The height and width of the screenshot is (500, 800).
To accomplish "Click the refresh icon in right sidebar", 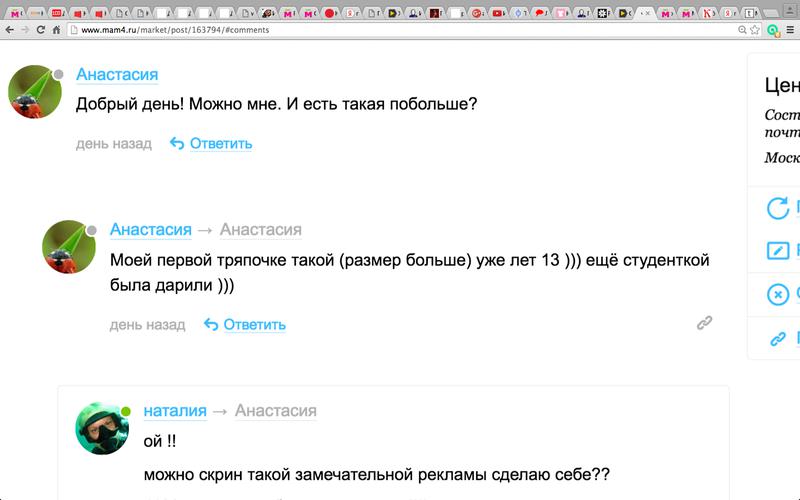I will (x=778, y=208).
